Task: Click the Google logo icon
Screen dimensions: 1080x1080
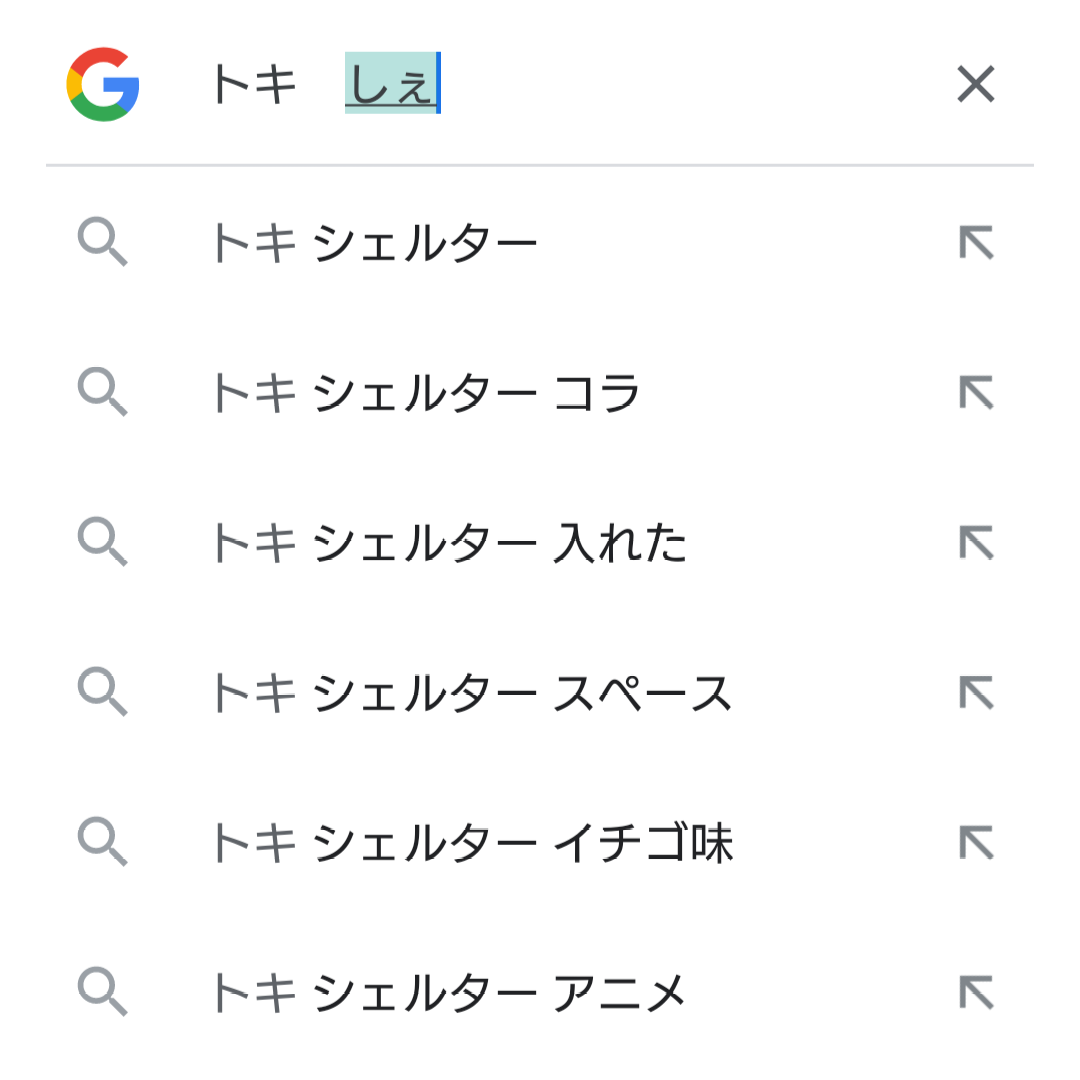Action: [x=103, y=84]
